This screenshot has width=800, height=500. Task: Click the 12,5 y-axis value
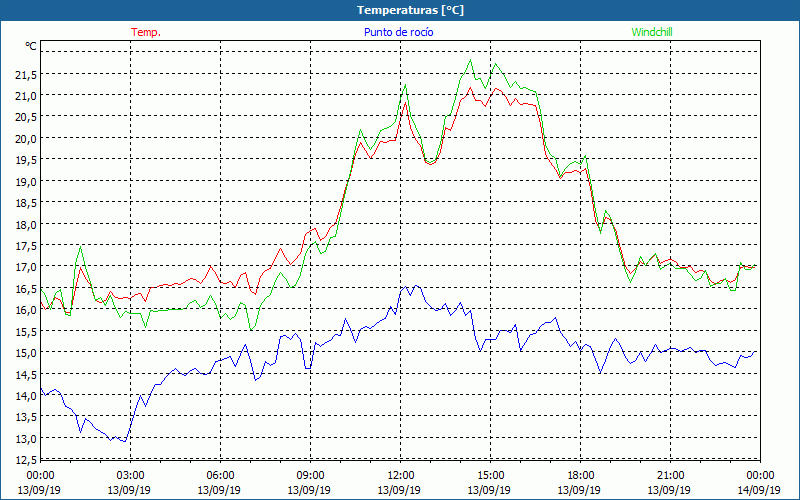[26, 460]
